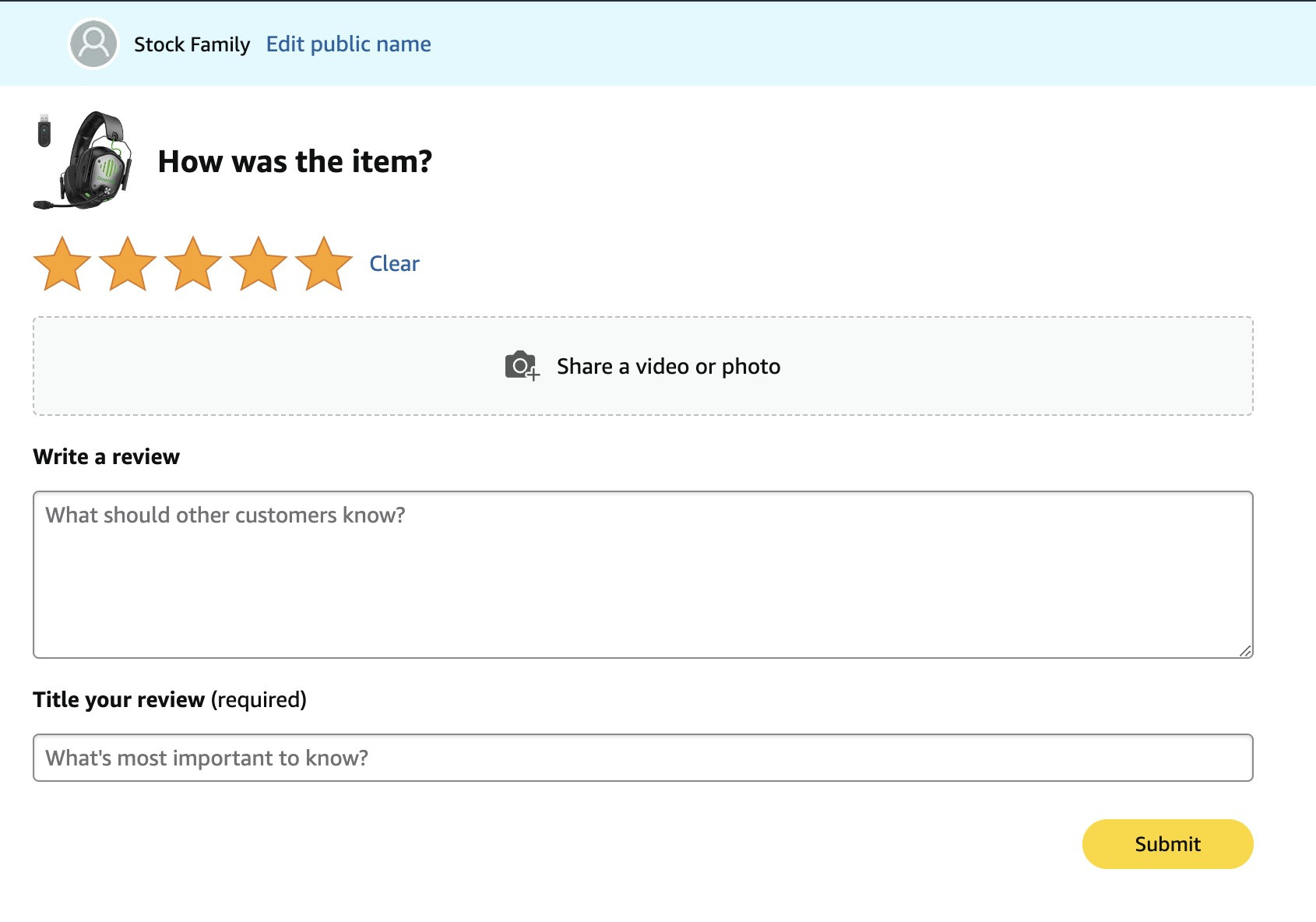1316x922 pixels.
Task: Select the fifth rating star
Action: 324,264
